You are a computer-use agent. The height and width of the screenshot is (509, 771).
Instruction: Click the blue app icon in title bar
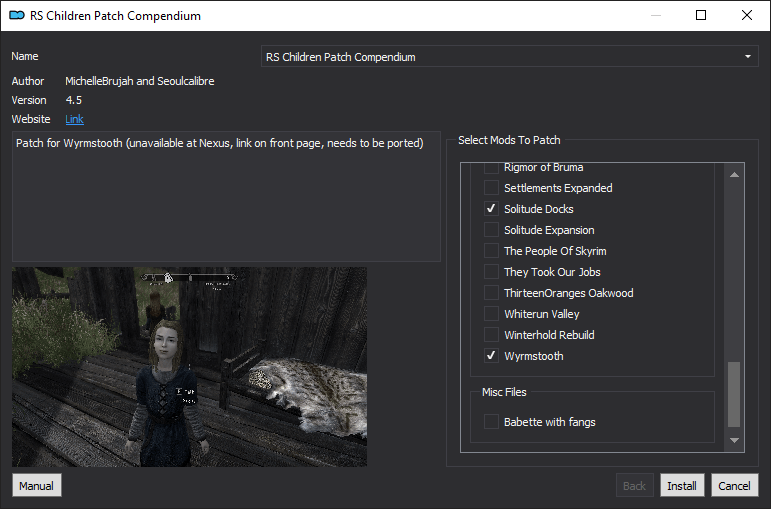pos(17,15)
